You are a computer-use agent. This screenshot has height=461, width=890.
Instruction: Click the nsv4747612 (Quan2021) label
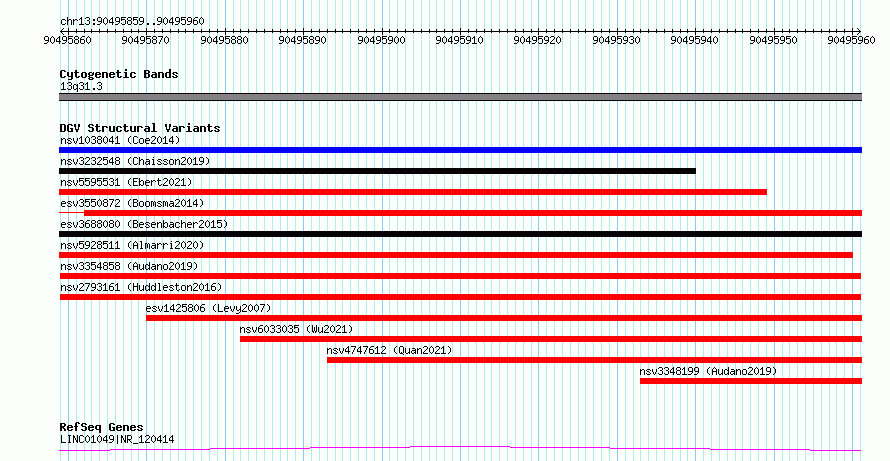[389, 350]
